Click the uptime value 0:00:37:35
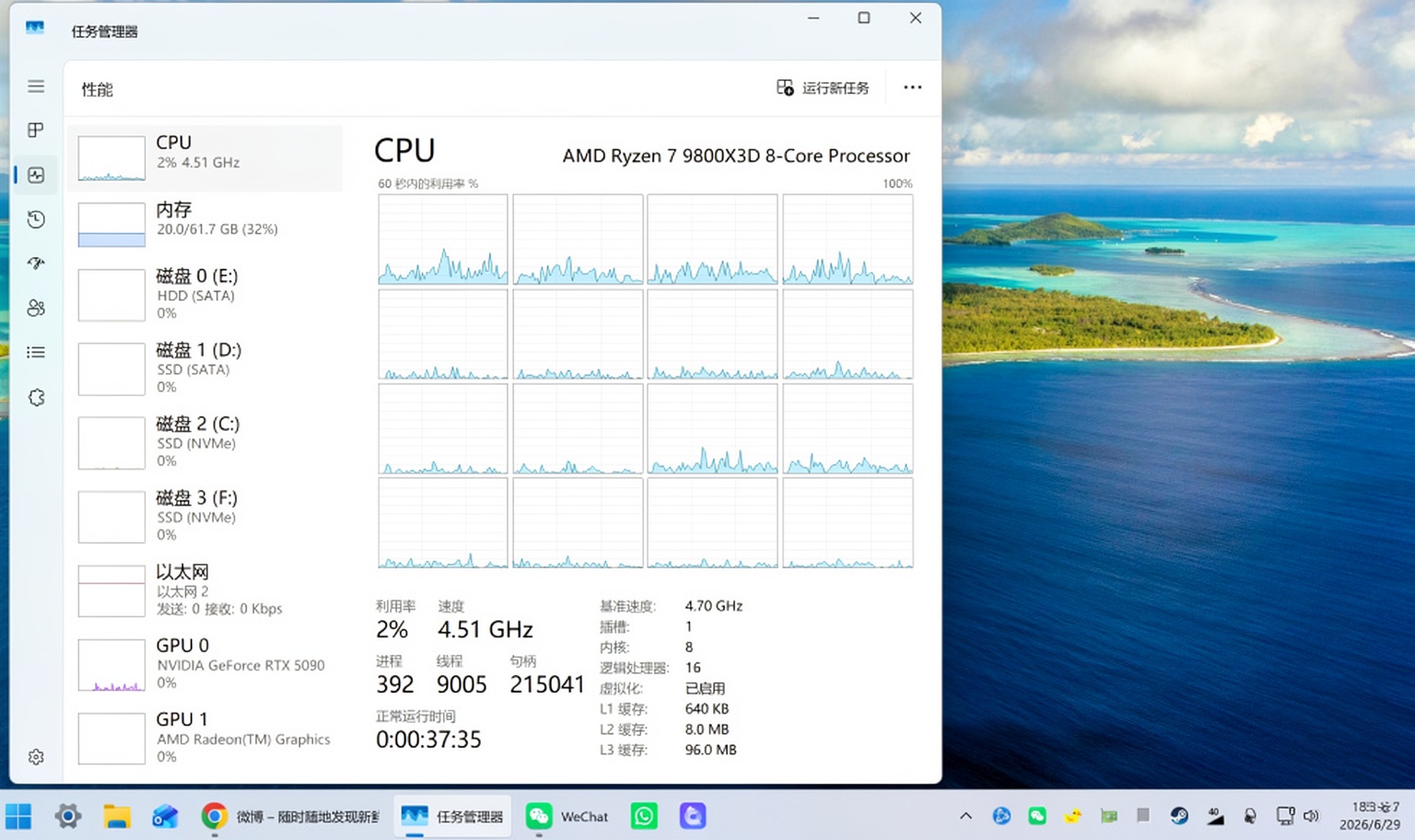Viewport: 1415px width, 840px height. coord(428,740)
